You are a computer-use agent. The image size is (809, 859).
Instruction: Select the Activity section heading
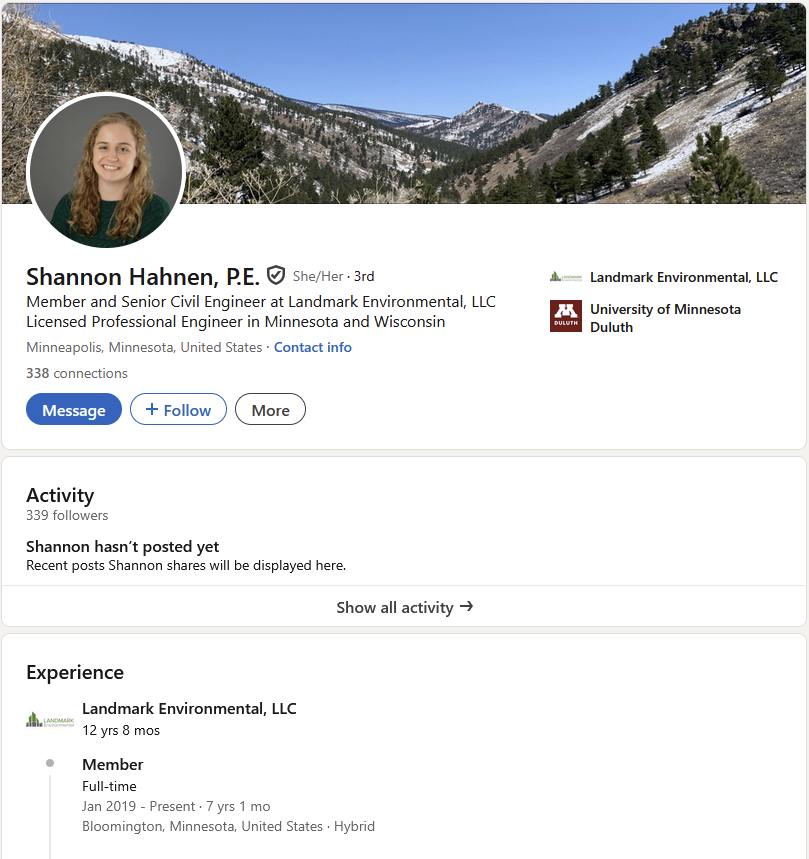click(x=60, y=495)
